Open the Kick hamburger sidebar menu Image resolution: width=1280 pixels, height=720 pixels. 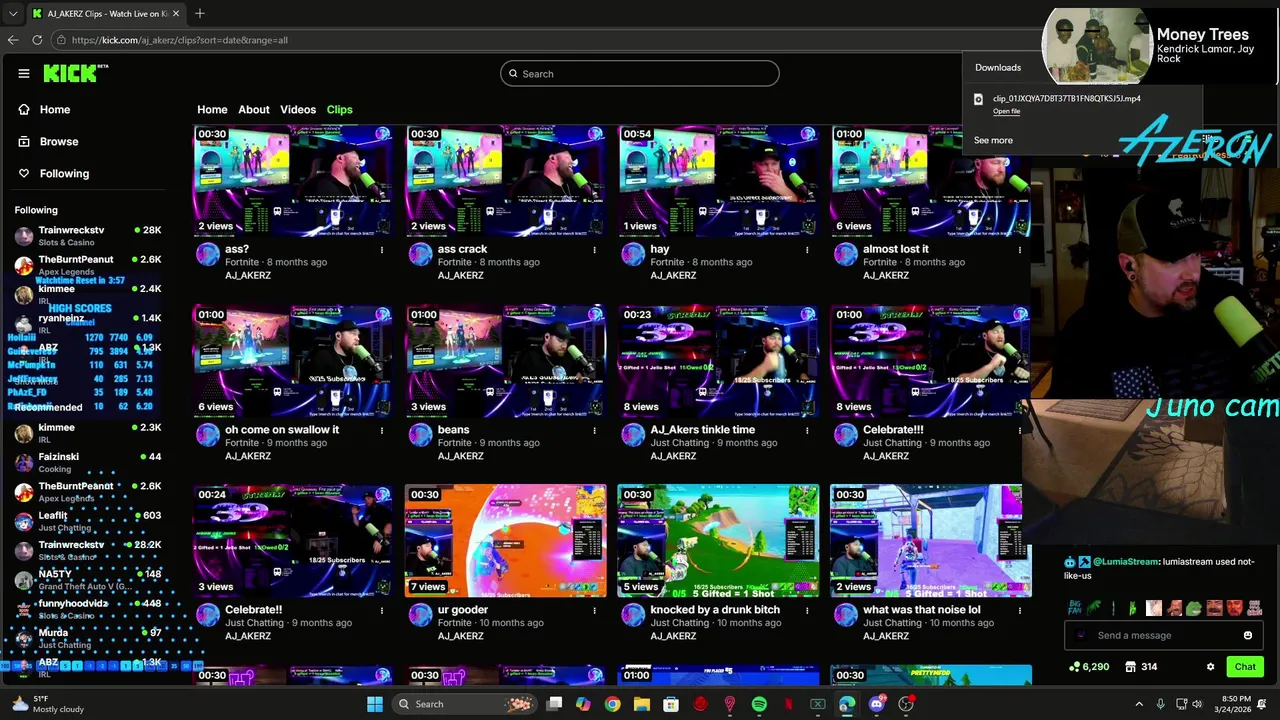pos(24,73)
